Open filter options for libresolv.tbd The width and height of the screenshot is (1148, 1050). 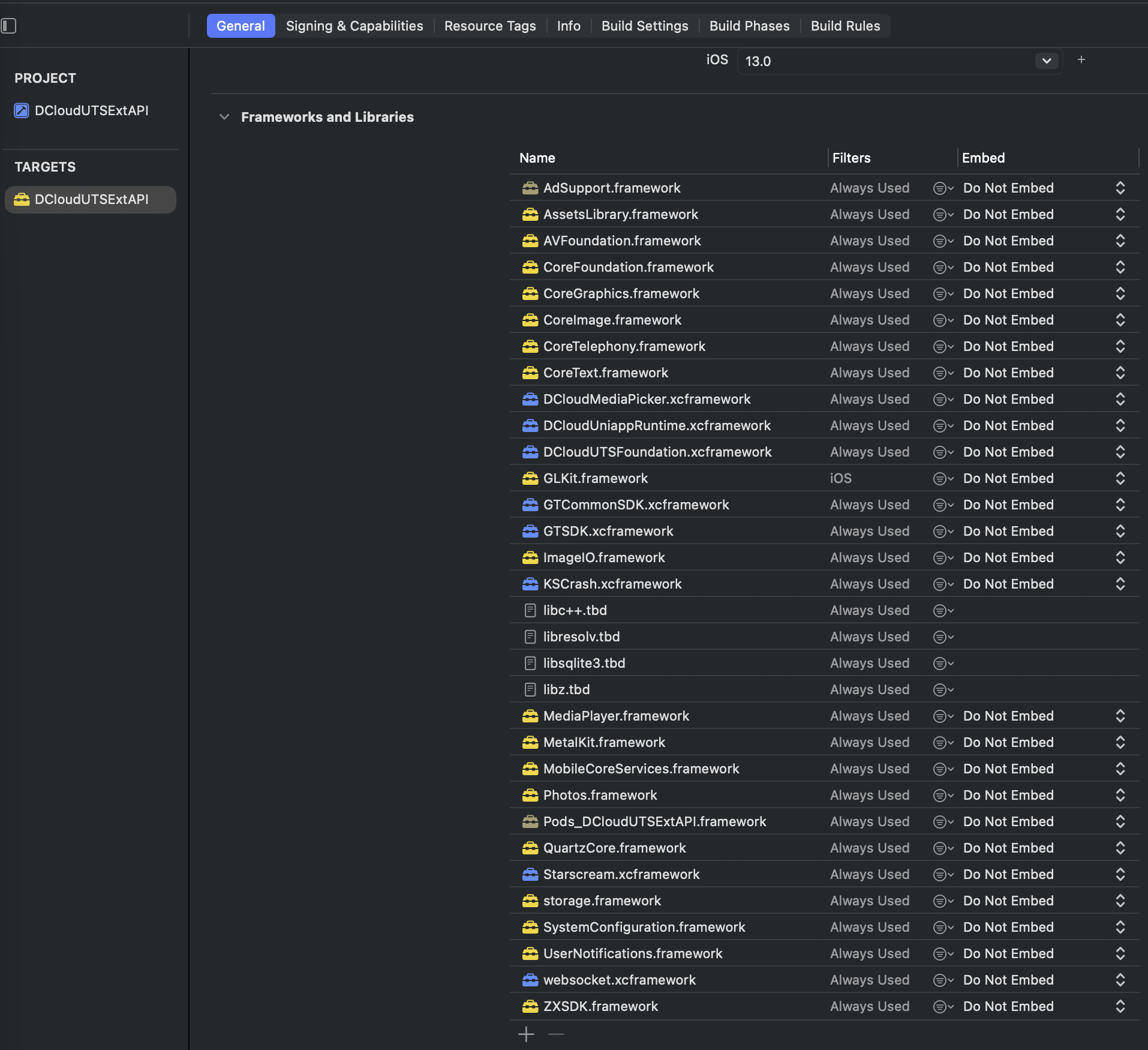pos(943,637)
